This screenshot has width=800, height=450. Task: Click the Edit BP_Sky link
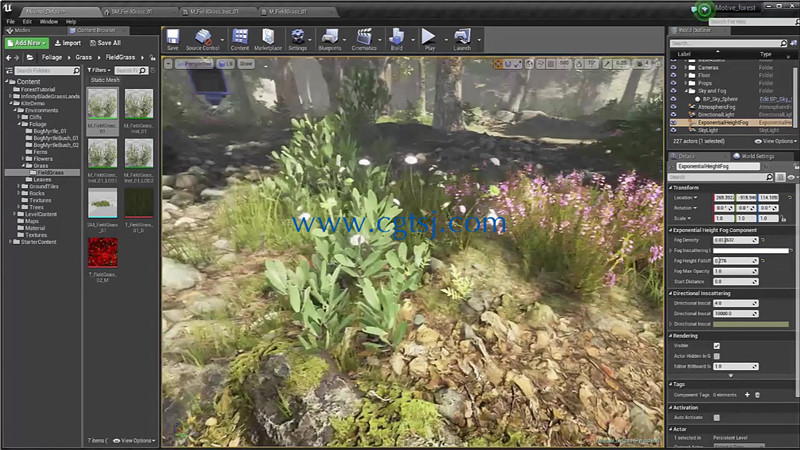(x=776, y=99)
